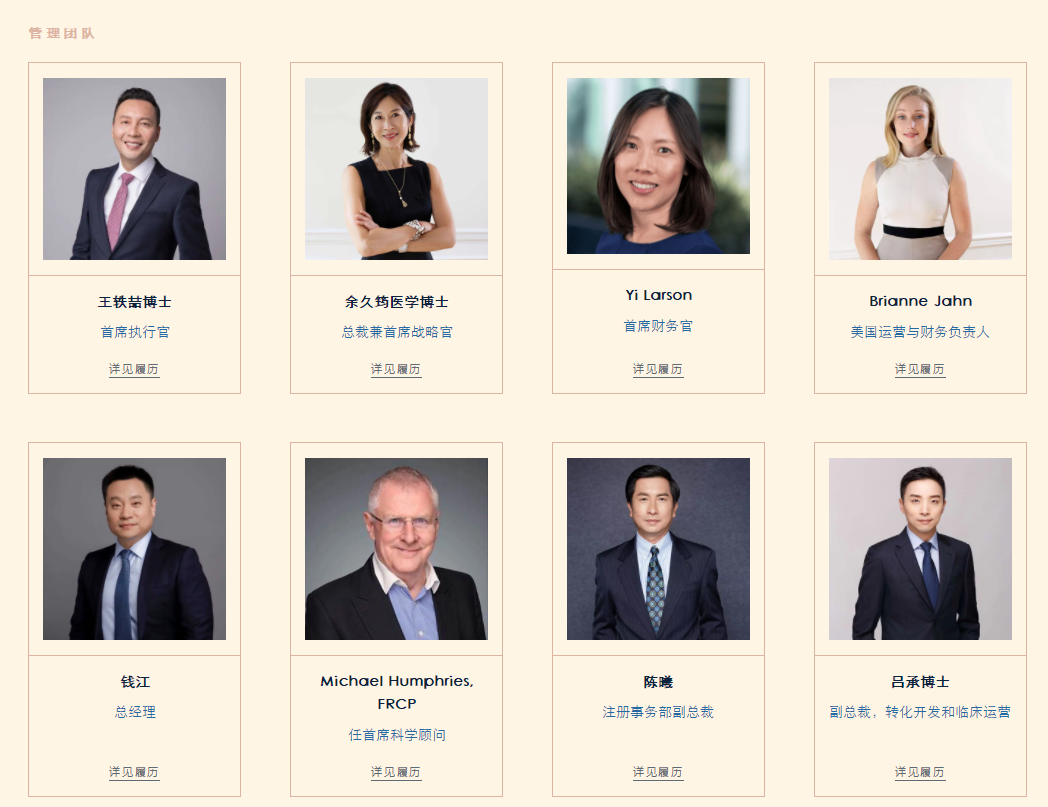Click the portrait photo of 余久筠医学博士
This screenshot has height=807, width=1048.
pyautogui.click(x=396, y=168)
